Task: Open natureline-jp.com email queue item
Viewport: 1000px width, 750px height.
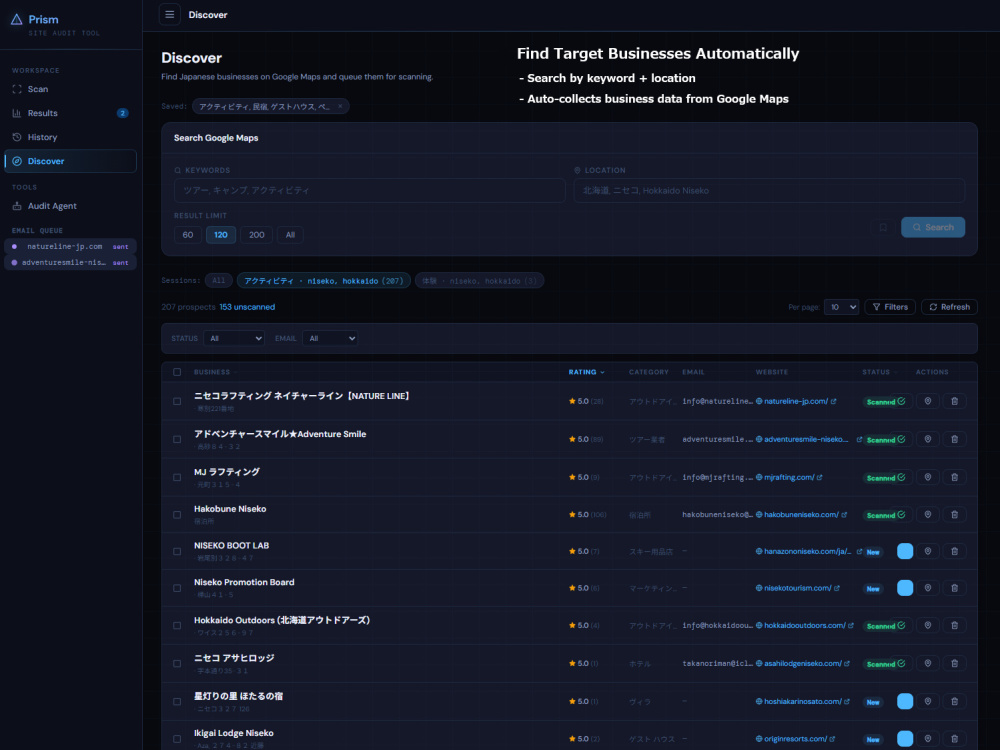Action: (x=70, y=247)
